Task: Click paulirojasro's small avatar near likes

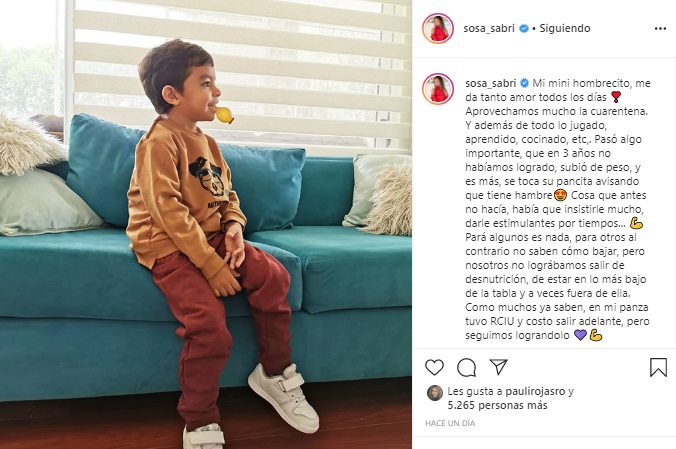Action: point(435,393)
